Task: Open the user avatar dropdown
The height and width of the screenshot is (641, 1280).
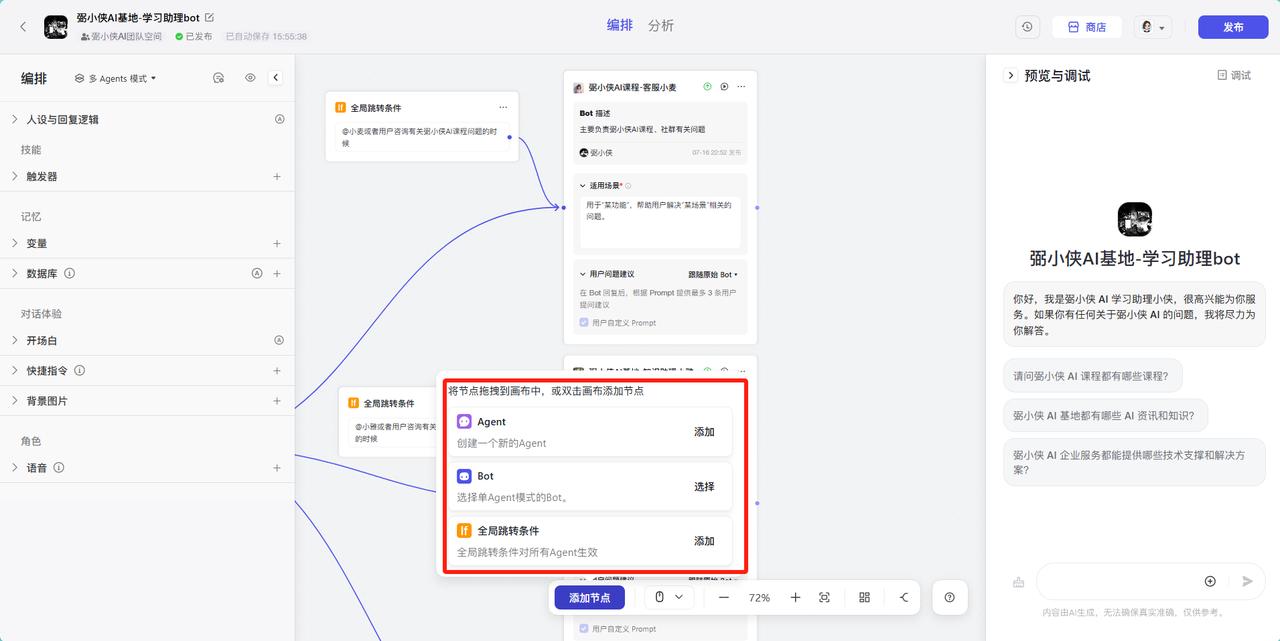Action: pyautogui.click(x=1152, y=27)
